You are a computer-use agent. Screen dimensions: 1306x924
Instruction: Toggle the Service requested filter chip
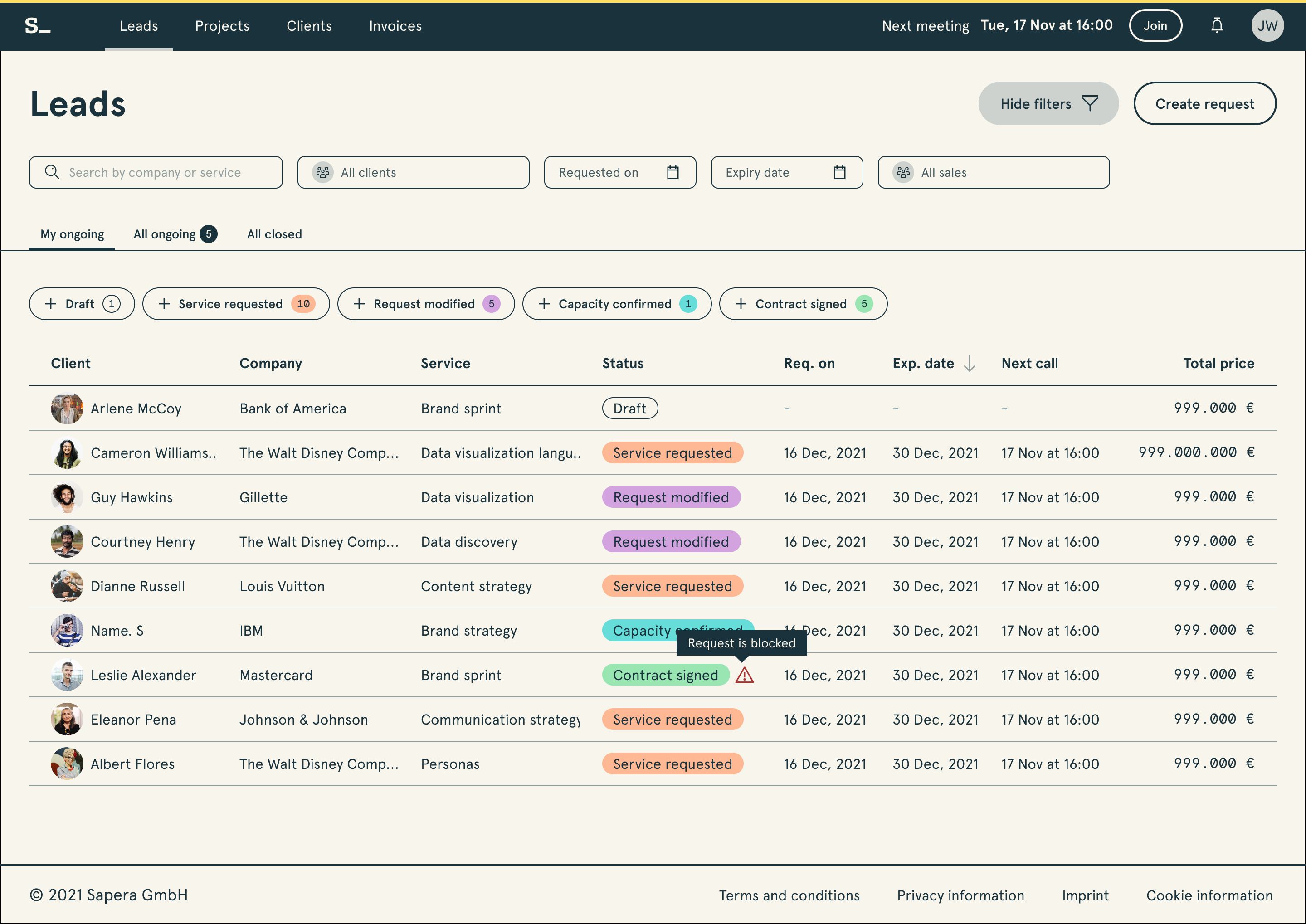pos(236,304)
